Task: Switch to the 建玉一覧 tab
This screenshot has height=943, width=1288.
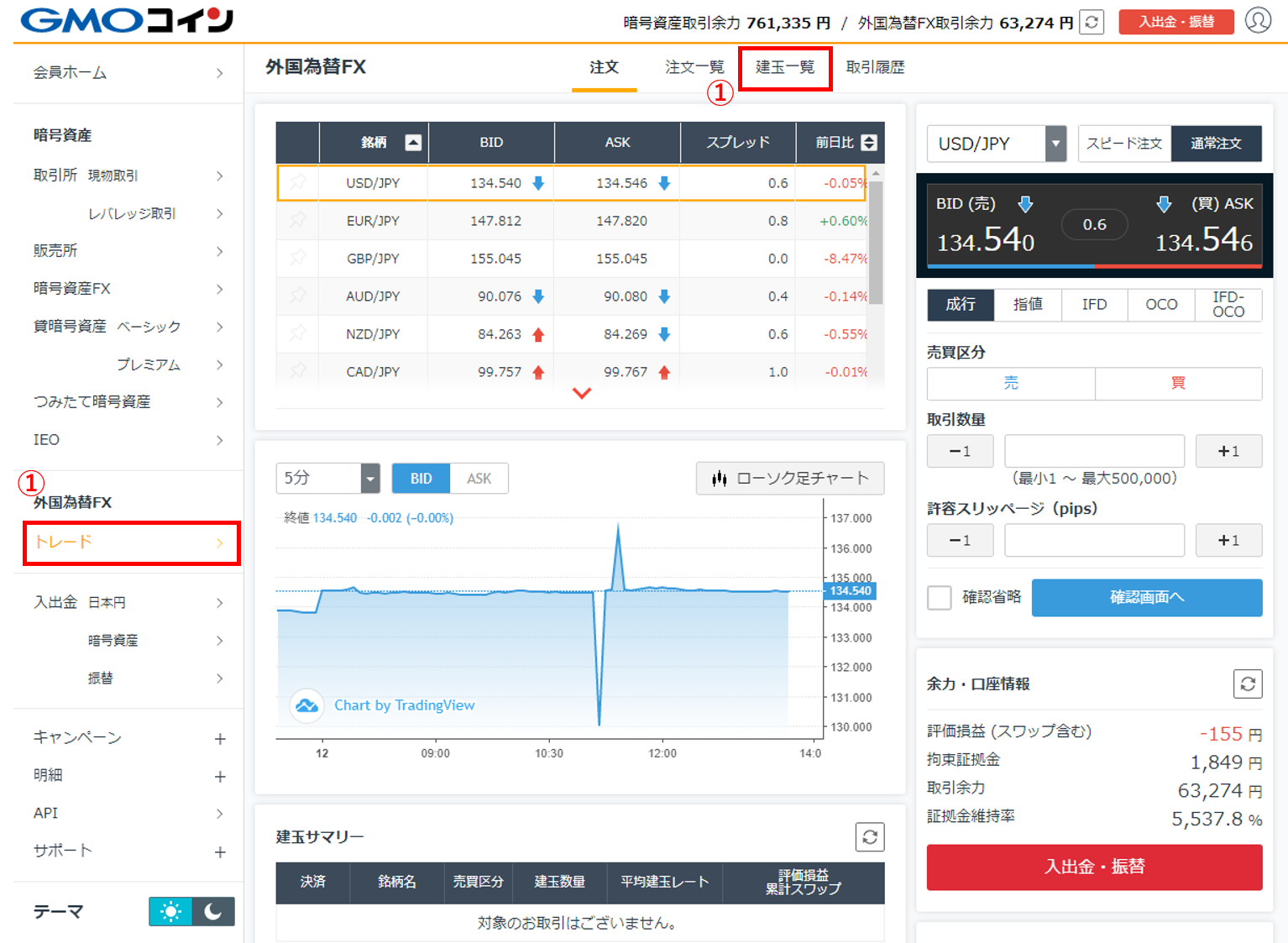Action: pos(784,67)
